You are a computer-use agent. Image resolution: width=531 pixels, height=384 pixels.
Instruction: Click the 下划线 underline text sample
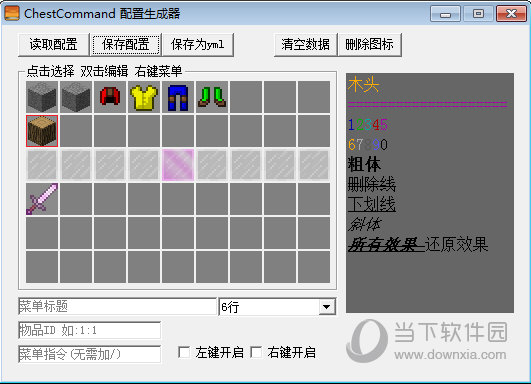[x=371, y=204]
